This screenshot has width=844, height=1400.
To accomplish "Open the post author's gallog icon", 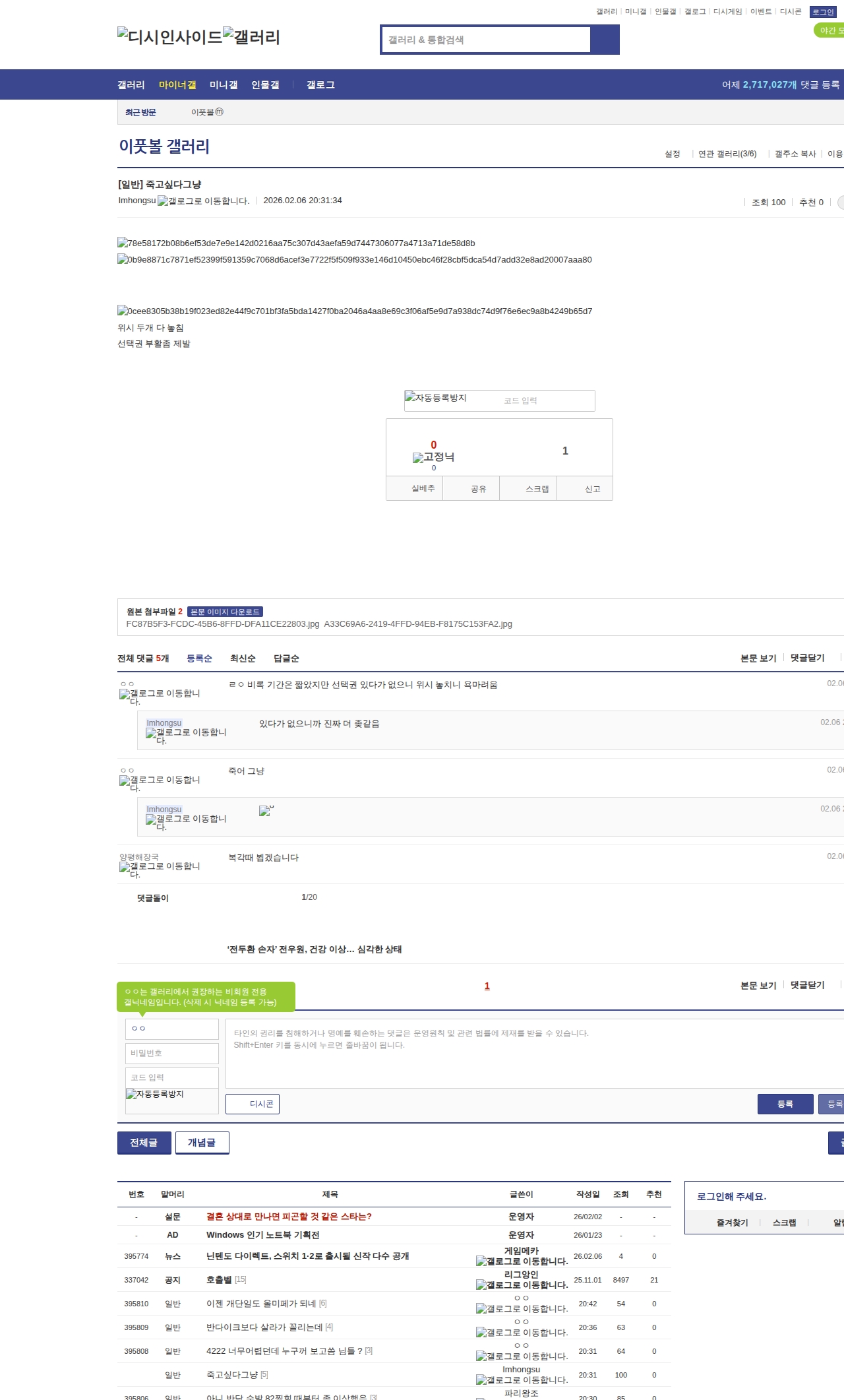I will [203, 201].
